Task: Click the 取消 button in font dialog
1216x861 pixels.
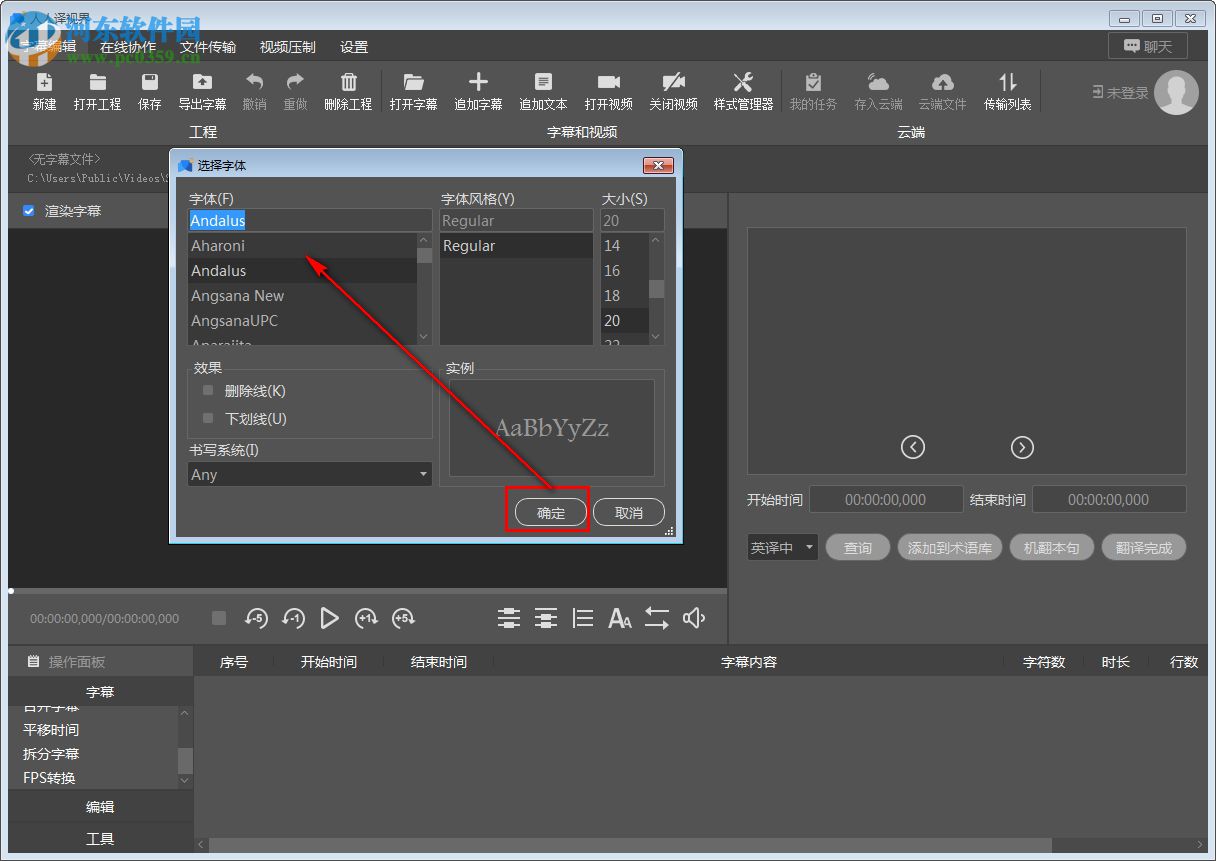Action: [629, 513]
